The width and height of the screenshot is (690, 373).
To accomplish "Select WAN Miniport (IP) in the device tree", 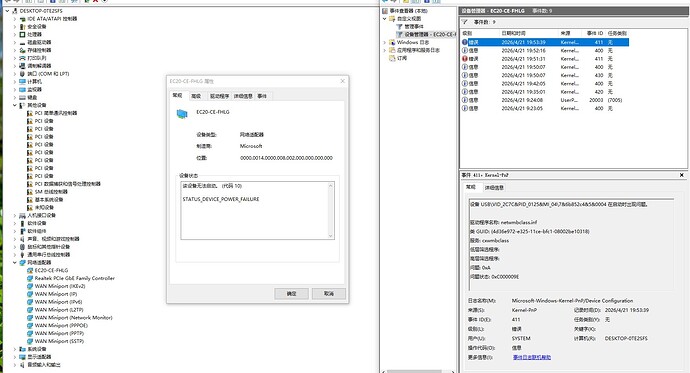I will point(56,294).
